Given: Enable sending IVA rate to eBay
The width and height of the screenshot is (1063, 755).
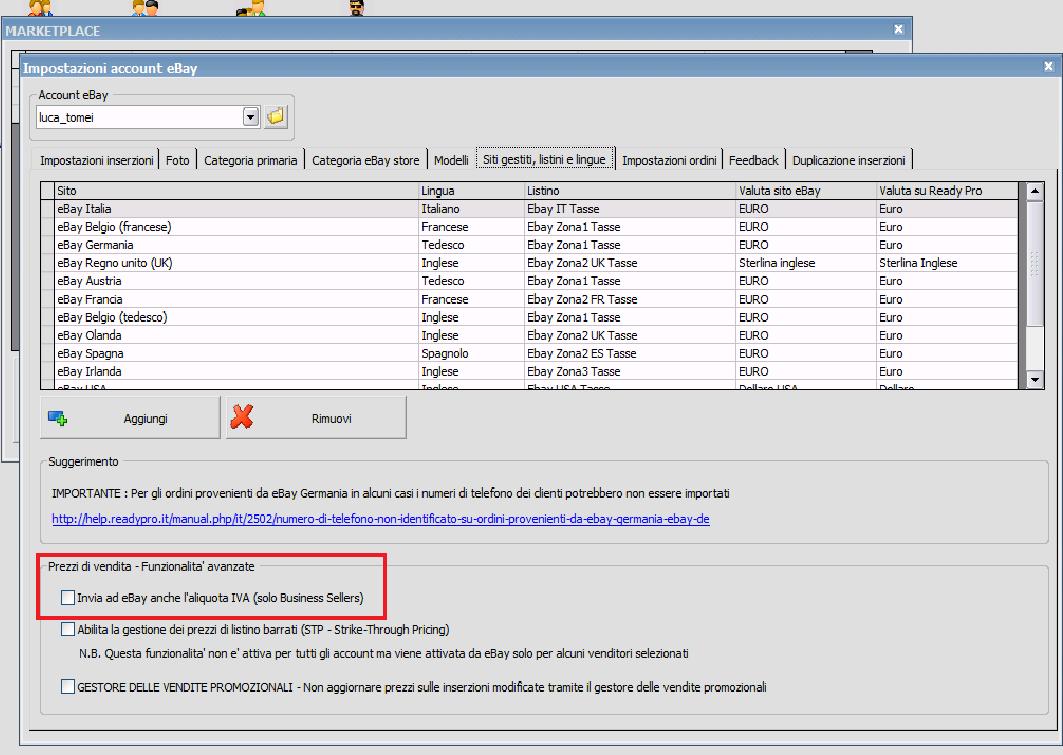Looking at the screenshot, I should (67, 598).
